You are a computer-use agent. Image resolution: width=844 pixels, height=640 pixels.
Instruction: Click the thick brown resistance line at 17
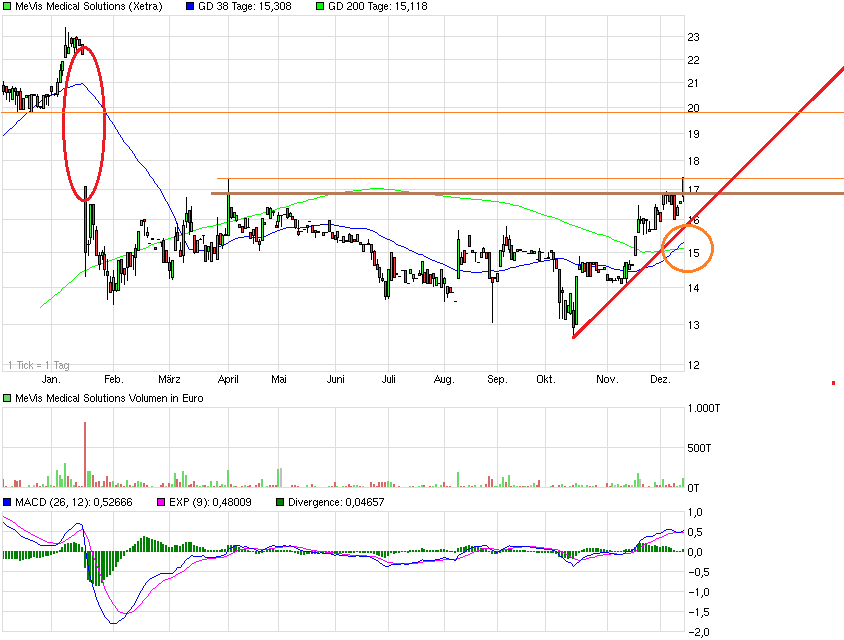pos(450,193)
